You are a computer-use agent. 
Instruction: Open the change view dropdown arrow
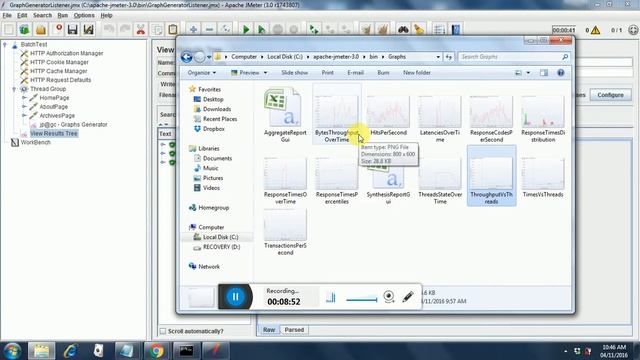click(528, 73)
